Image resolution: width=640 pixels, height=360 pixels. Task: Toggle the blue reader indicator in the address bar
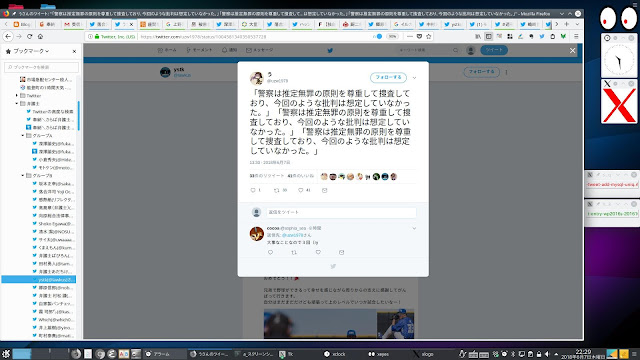click(379, 36)
